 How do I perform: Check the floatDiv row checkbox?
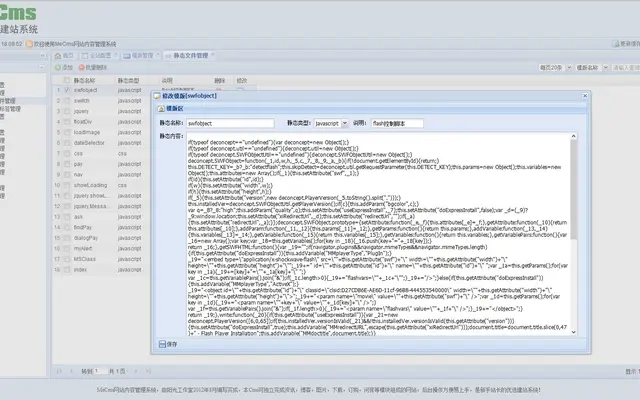[67, 122]
